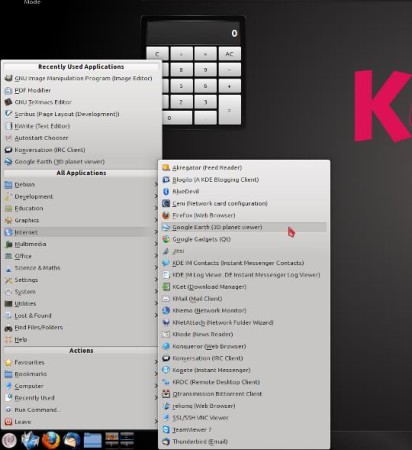
Task: Click the calculator equals button
Action: (x=230, y=110)
